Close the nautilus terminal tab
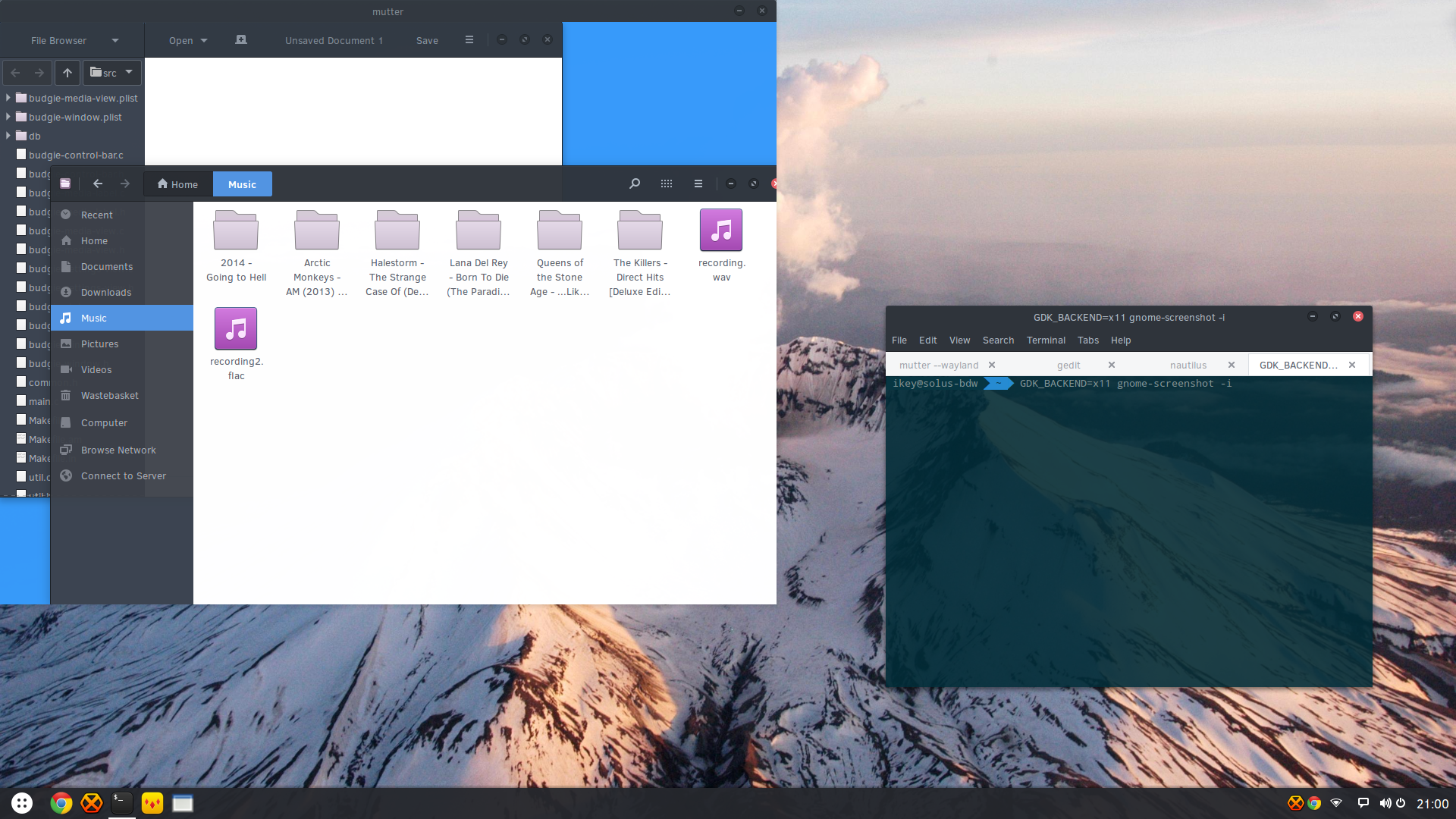 pos(1232,365)
